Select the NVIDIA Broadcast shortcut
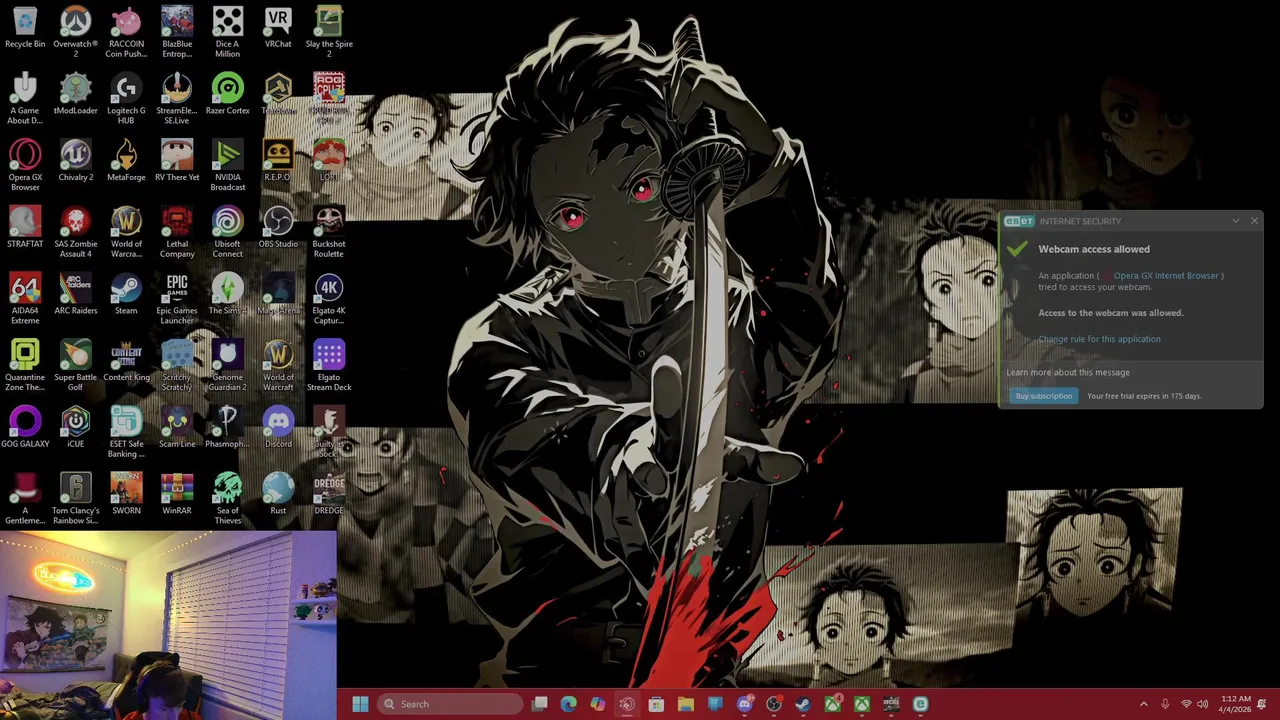 (228, 165)
